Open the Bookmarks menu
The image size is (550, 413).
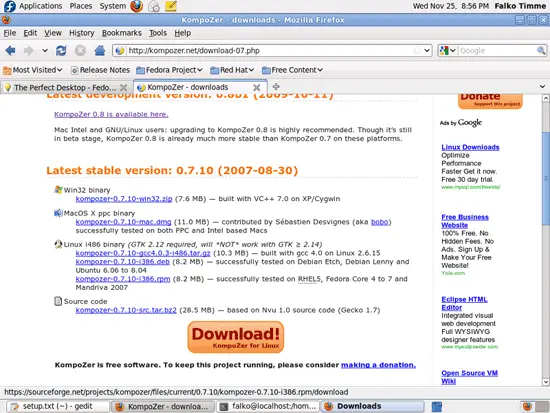122,33
